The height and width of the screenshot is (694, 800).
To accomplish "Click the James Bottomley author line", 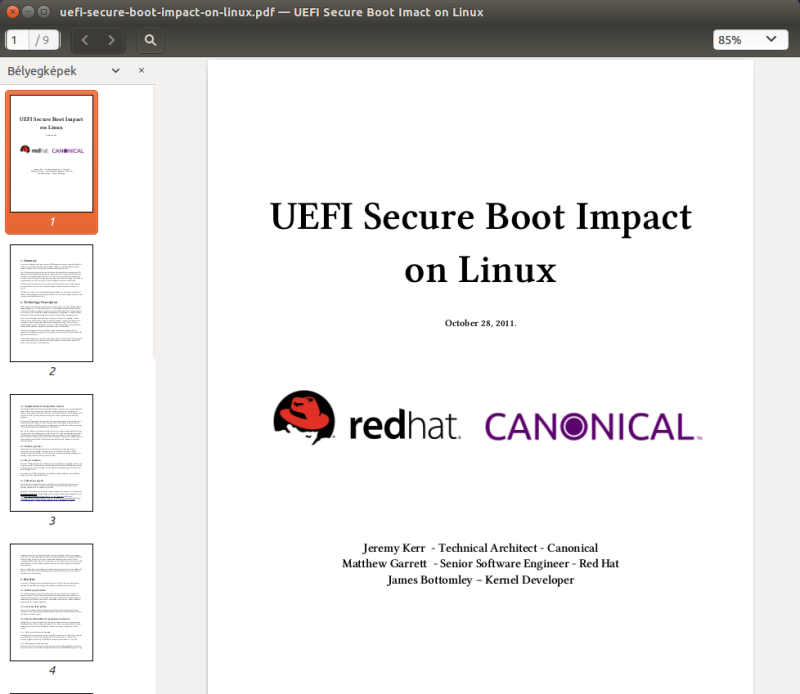I will point(480,580).
